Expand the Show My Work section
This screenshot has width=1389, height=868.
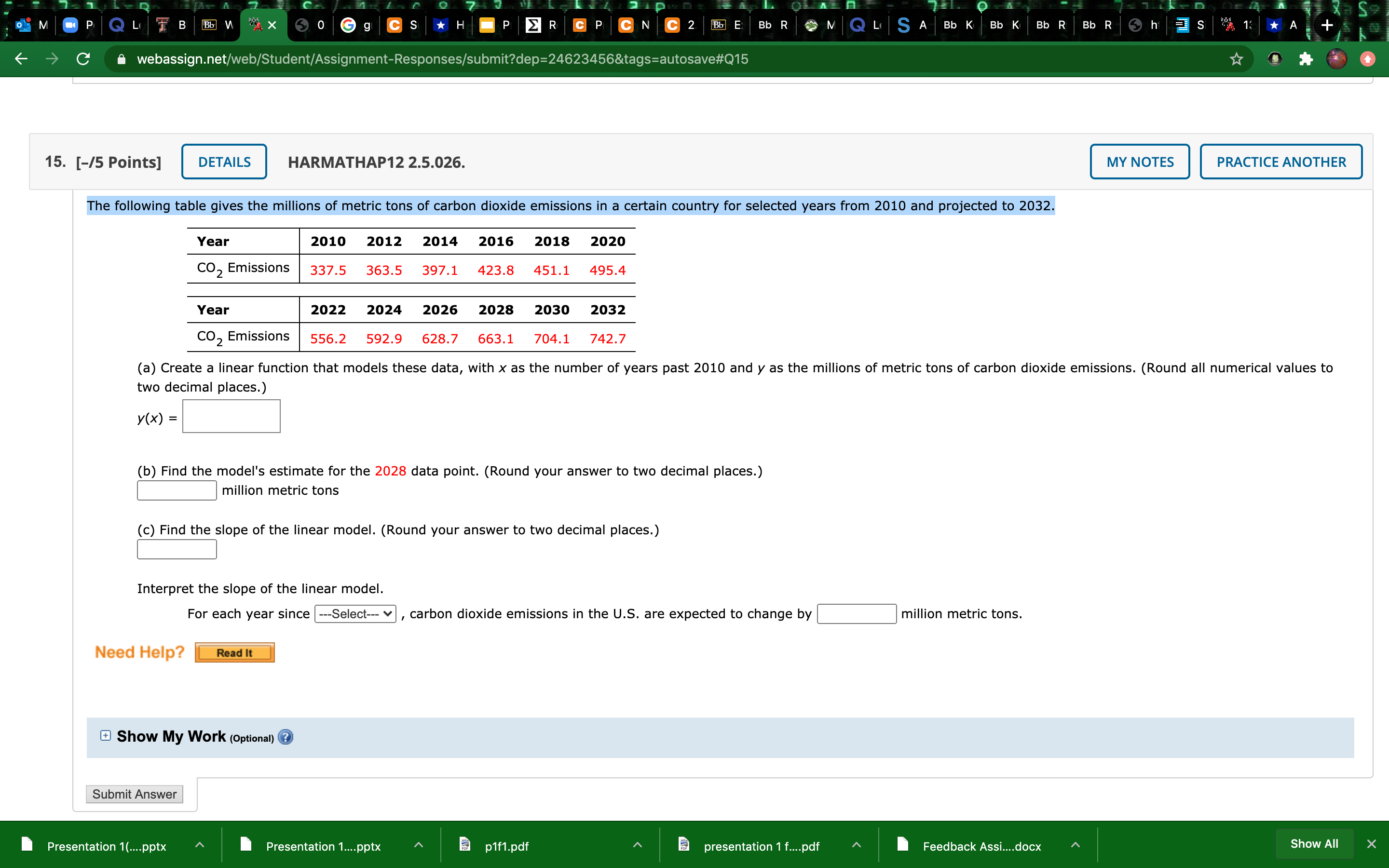click(x=105, y=735)
